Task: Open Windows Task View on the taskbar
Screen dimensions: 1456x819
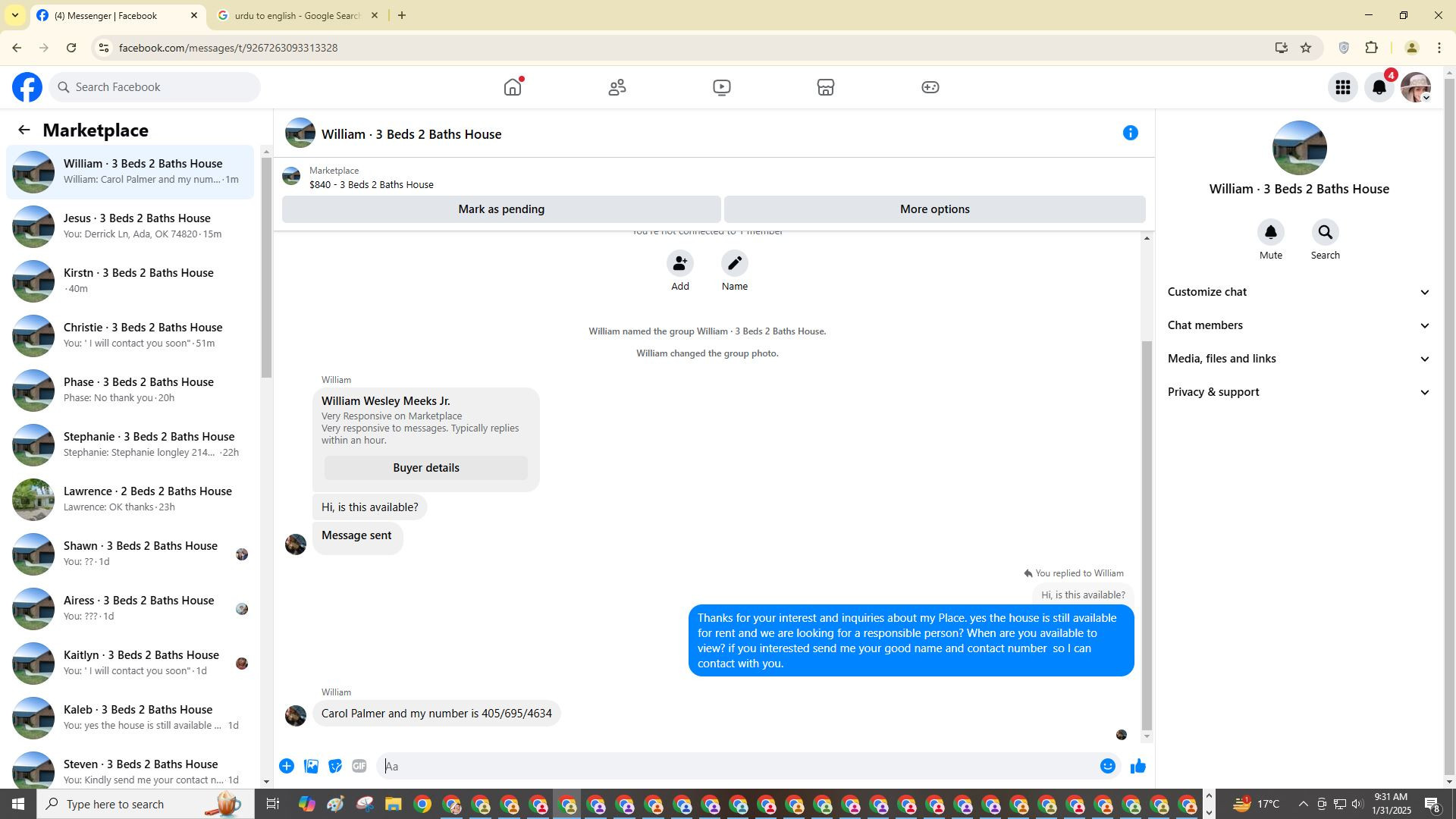Action: [273, 805]
